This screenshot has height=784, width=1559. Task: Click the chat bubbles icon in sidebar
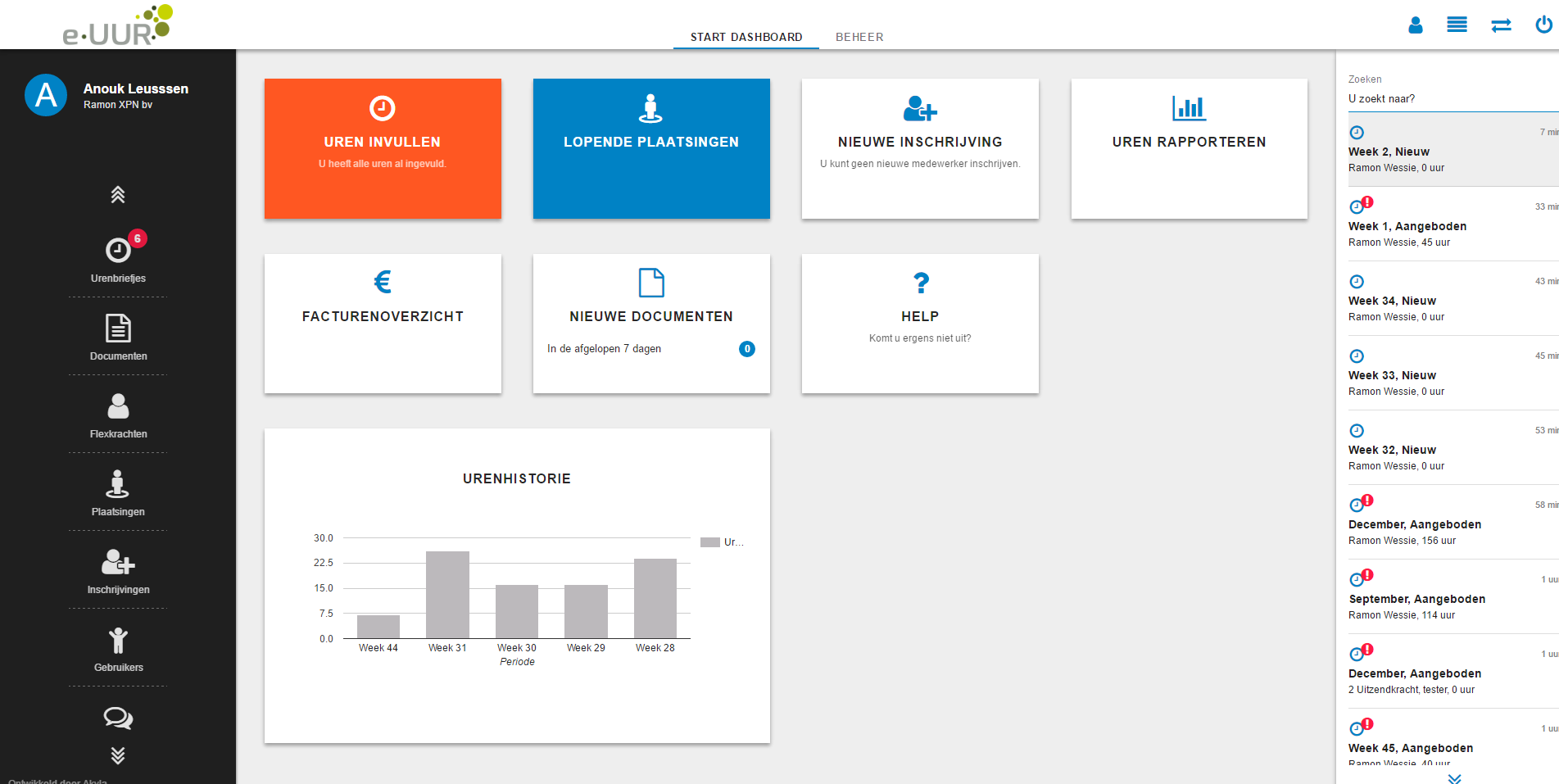pos(118,718)
